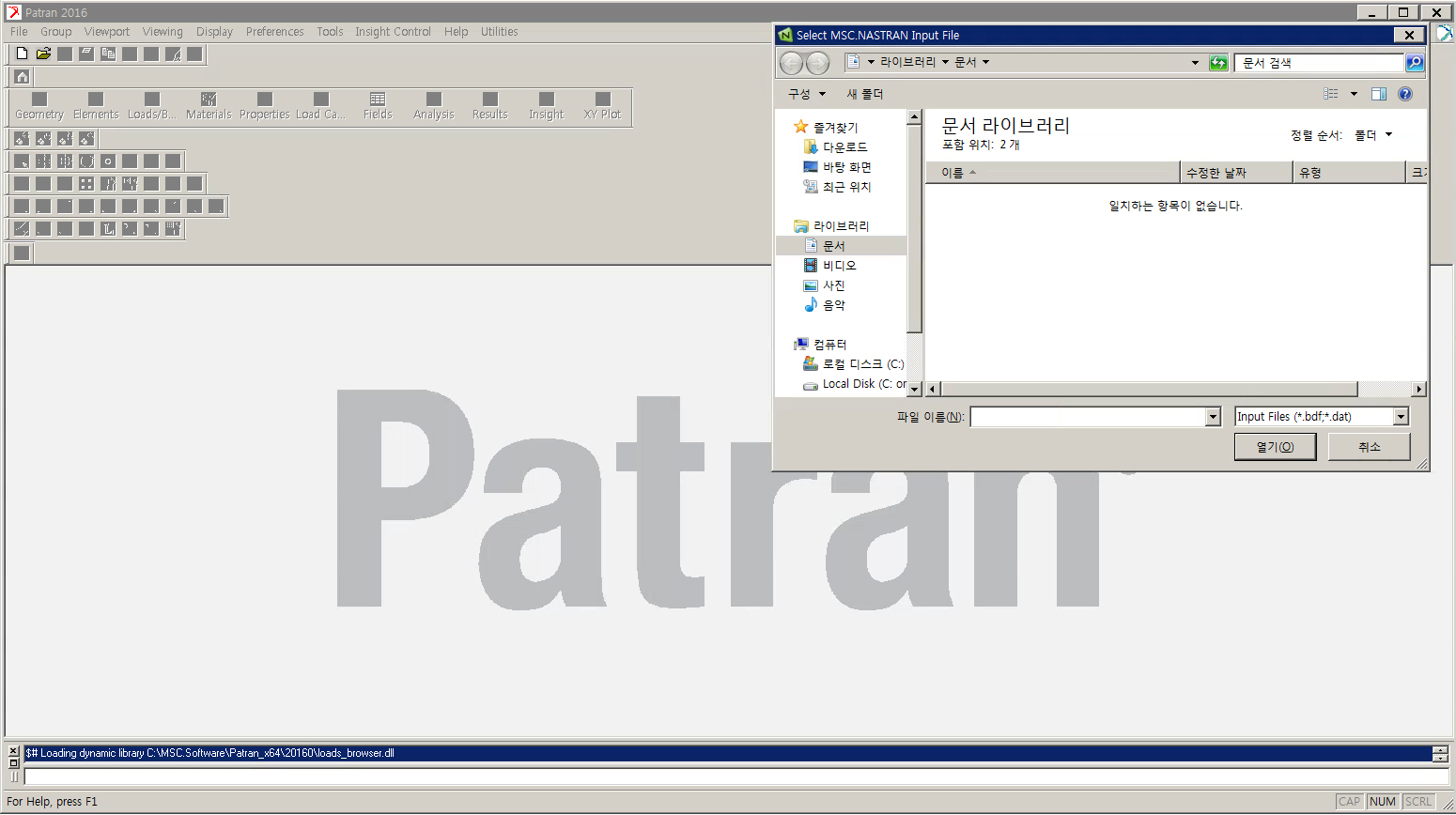Click the refresh icon beside the address bar
The width and height of the screenshot is (1456, 815).
[x=1218, y=63]
